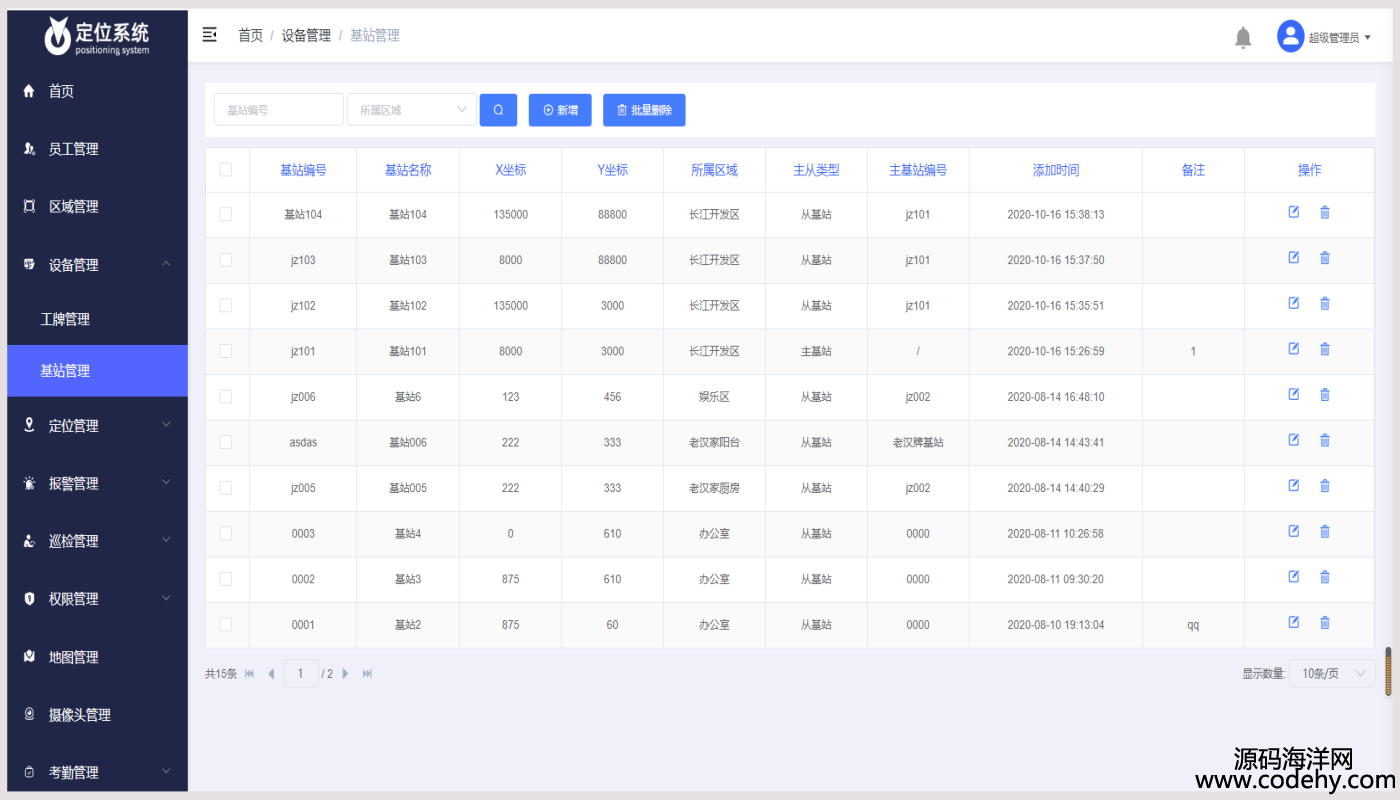
Task: Click the user avatar icon
Action: click(1291, 36)
